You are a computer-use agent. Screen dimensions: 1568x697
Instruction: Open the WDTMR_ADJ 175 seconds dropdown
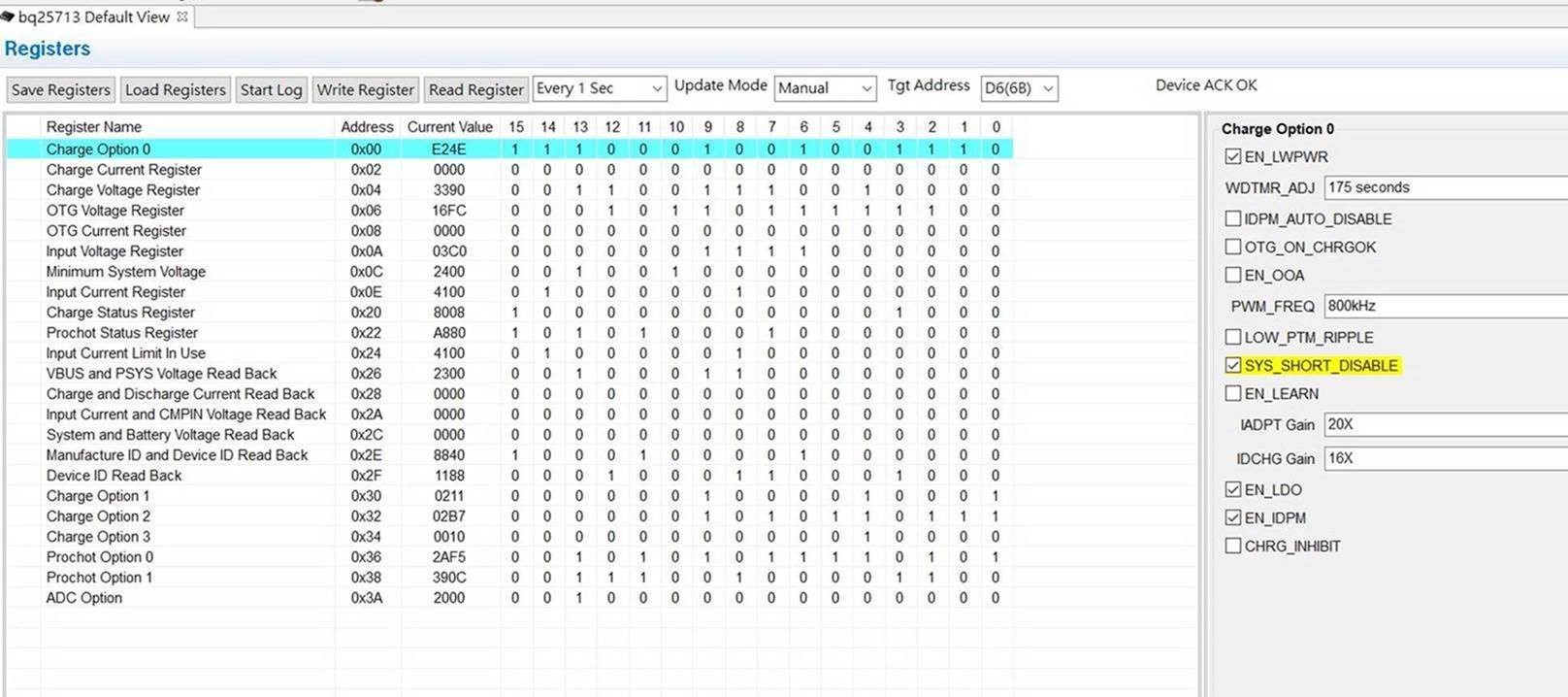point(1446,187)
